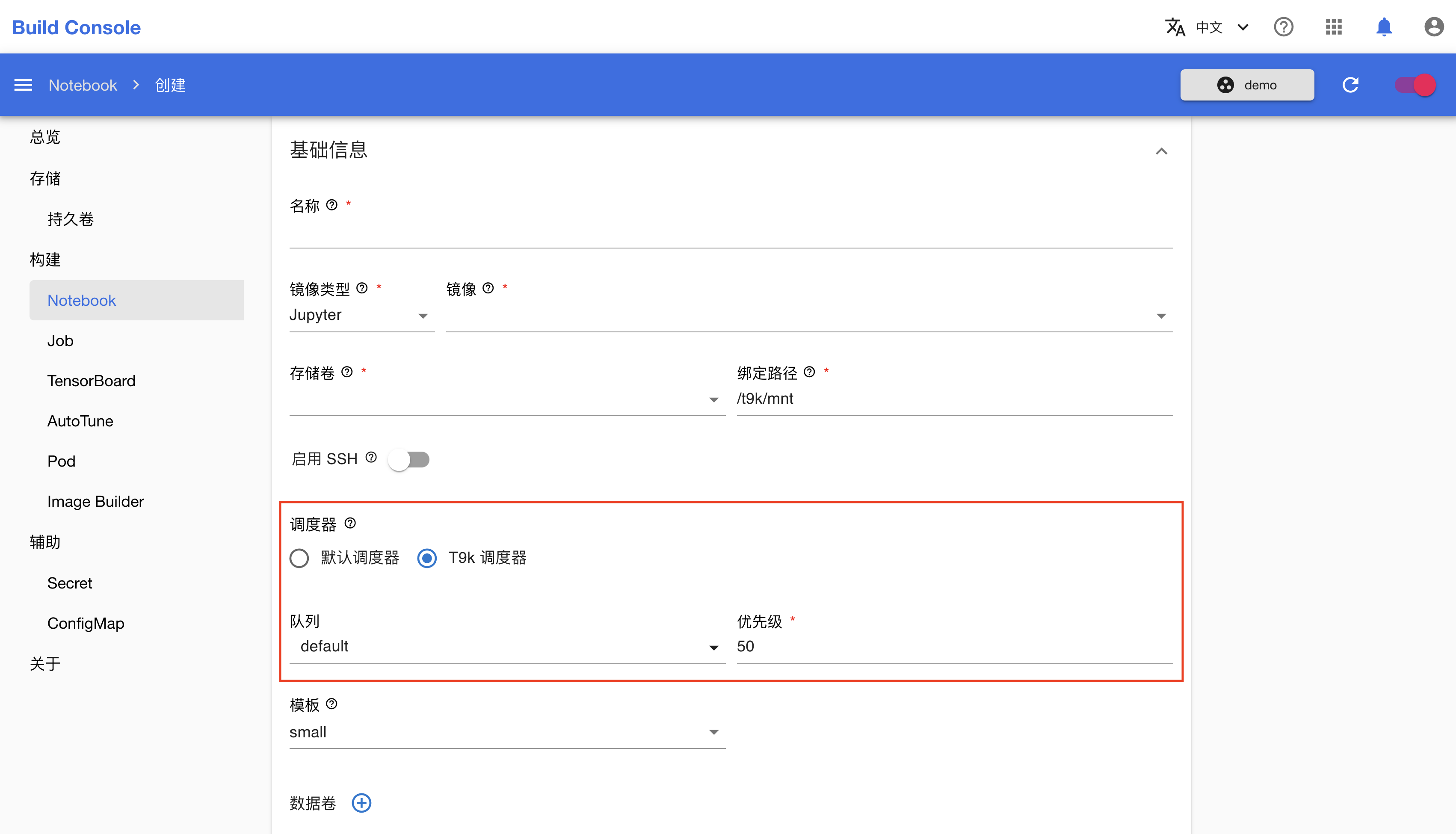Click the help icon next to 镜像类型
The image size is (1456, 834).
[x=362, y=288]
